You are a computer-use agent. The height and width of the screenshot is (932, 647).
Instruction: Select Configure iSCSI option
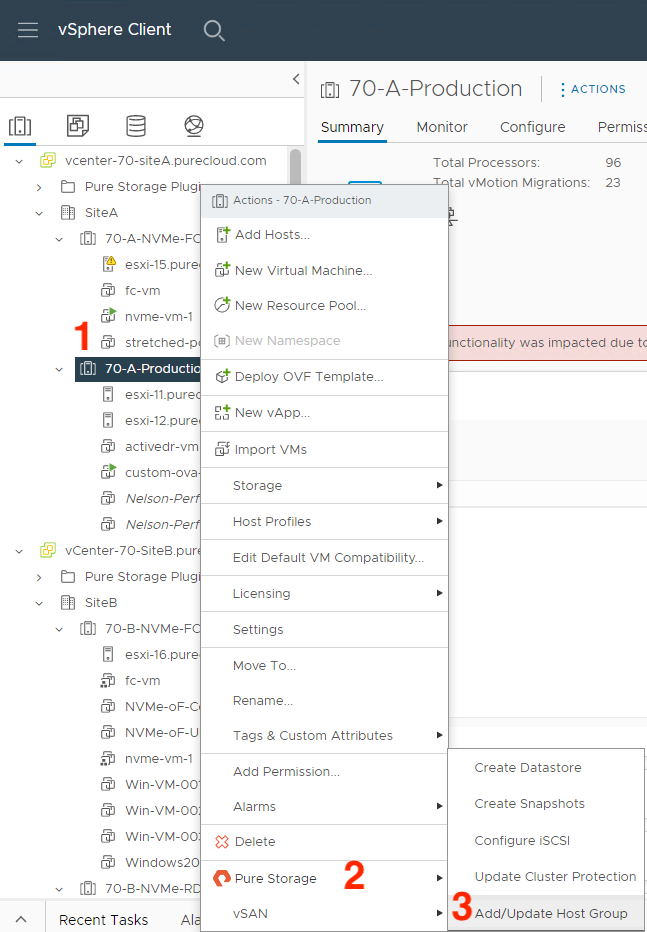coord(546,840)
